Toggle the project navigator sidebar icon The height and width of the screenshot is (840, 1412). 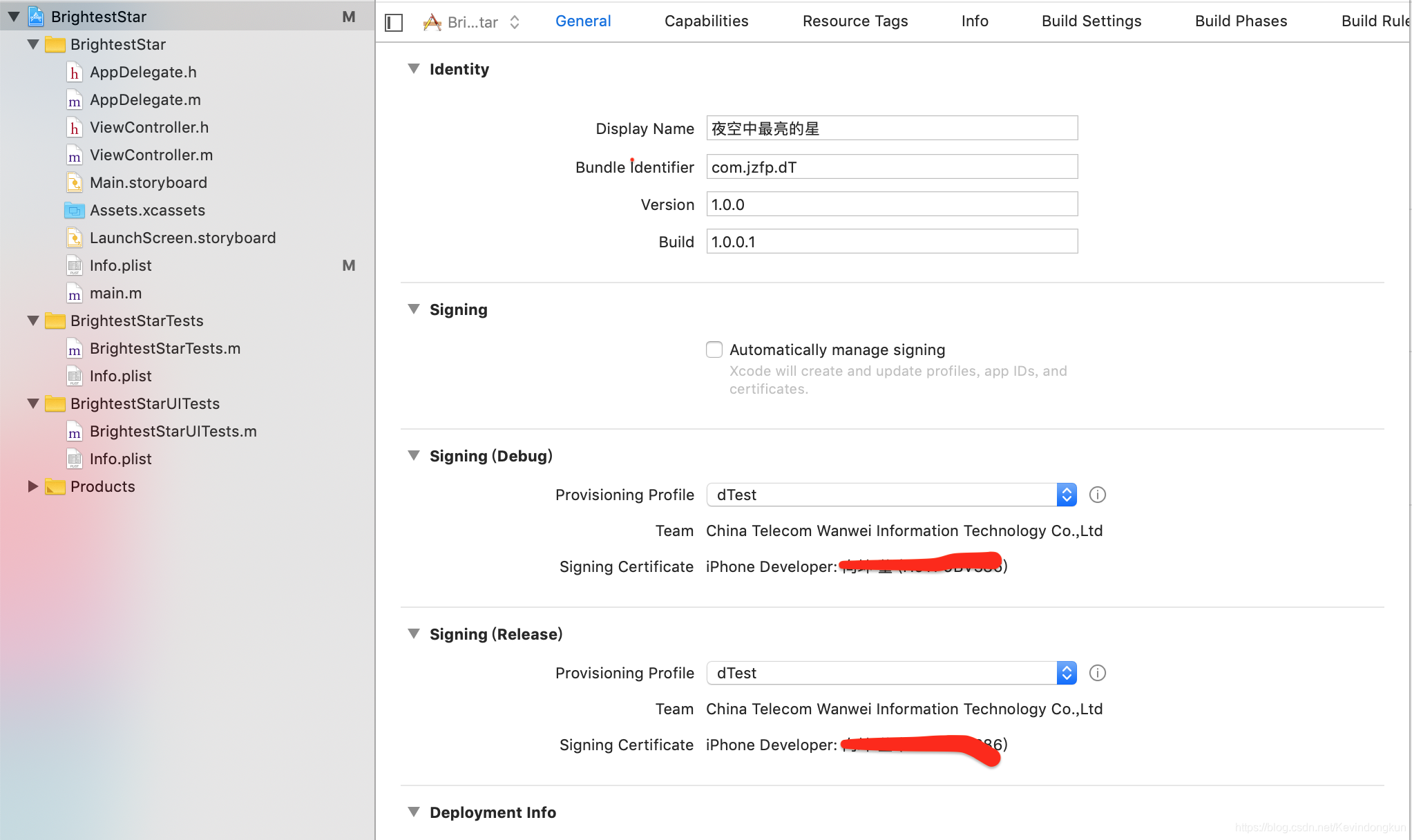point(394,23)
